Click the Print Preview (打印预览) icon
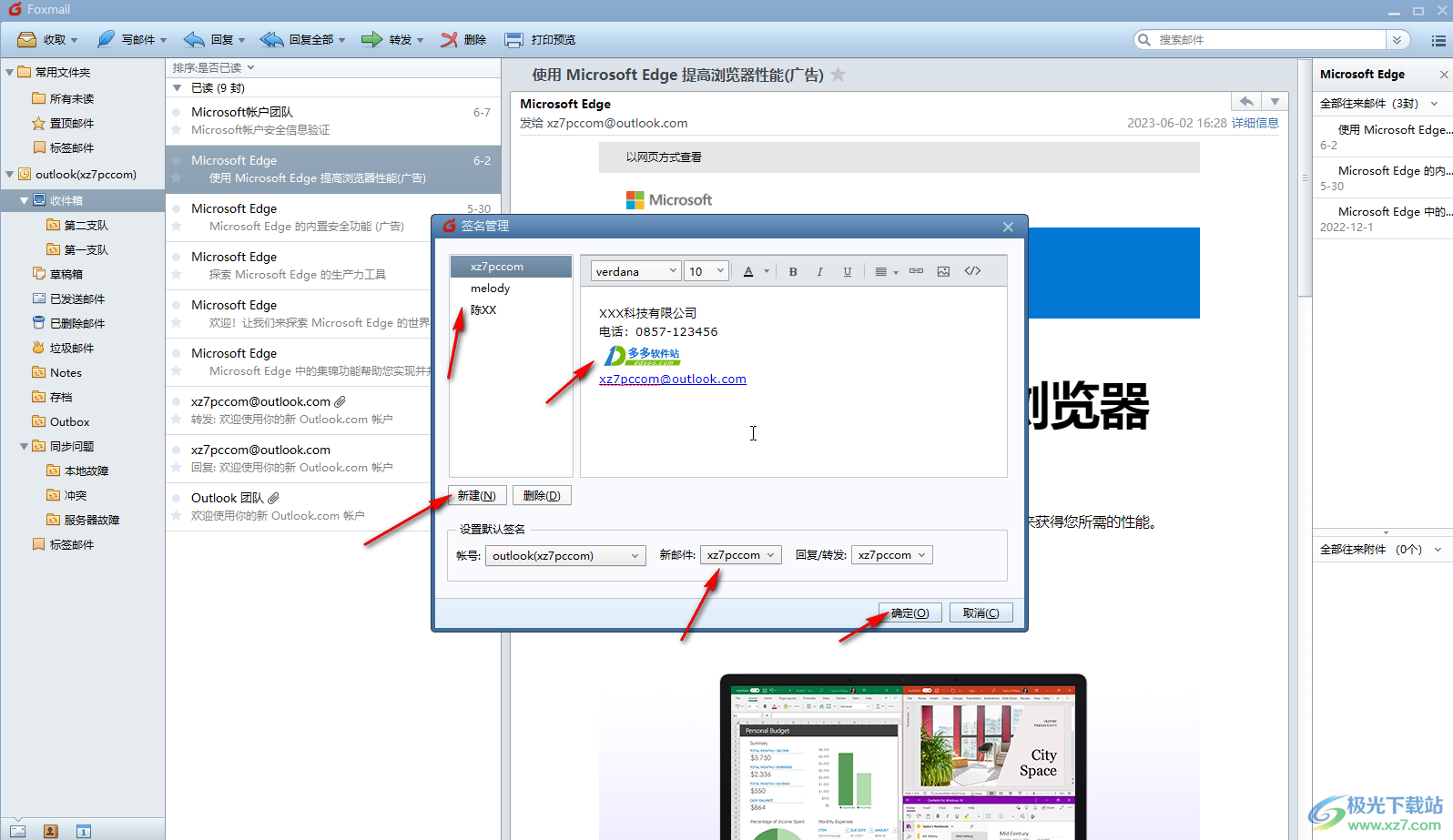The width and height of the screenshot is (1453, 840). coord(514,40)
